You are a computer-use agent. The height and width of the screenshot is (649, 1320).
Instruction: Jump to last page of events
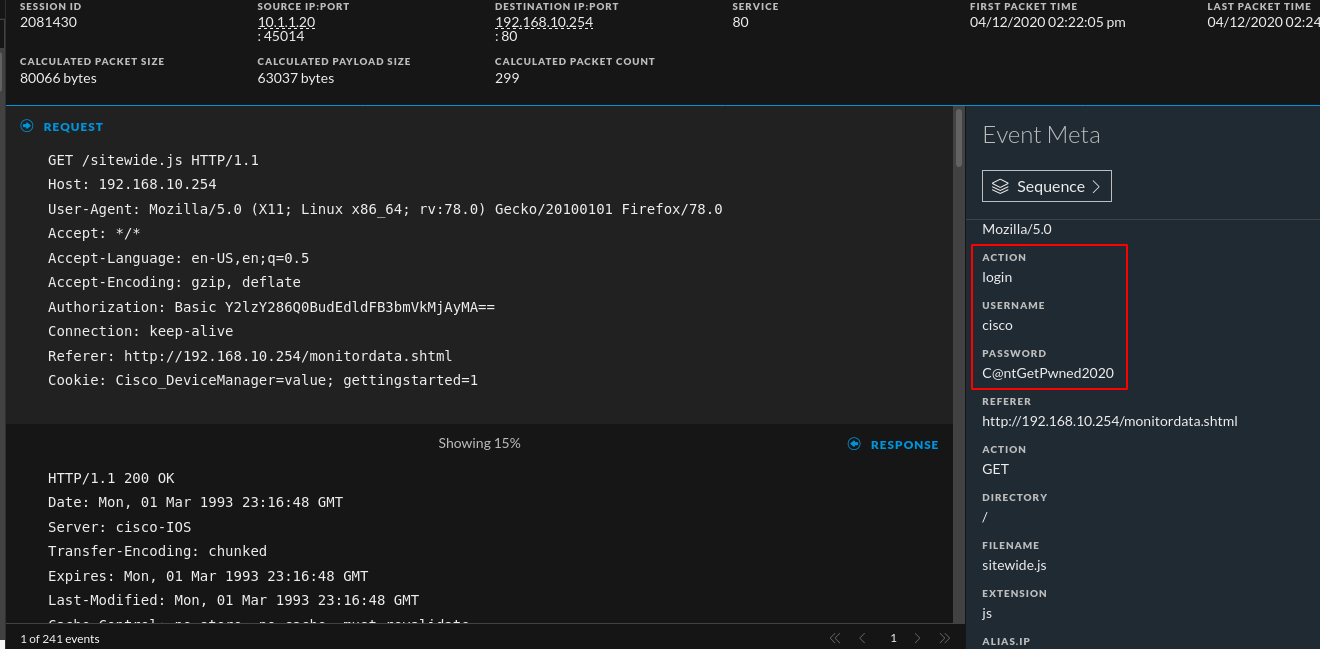(x=944, y=638)
